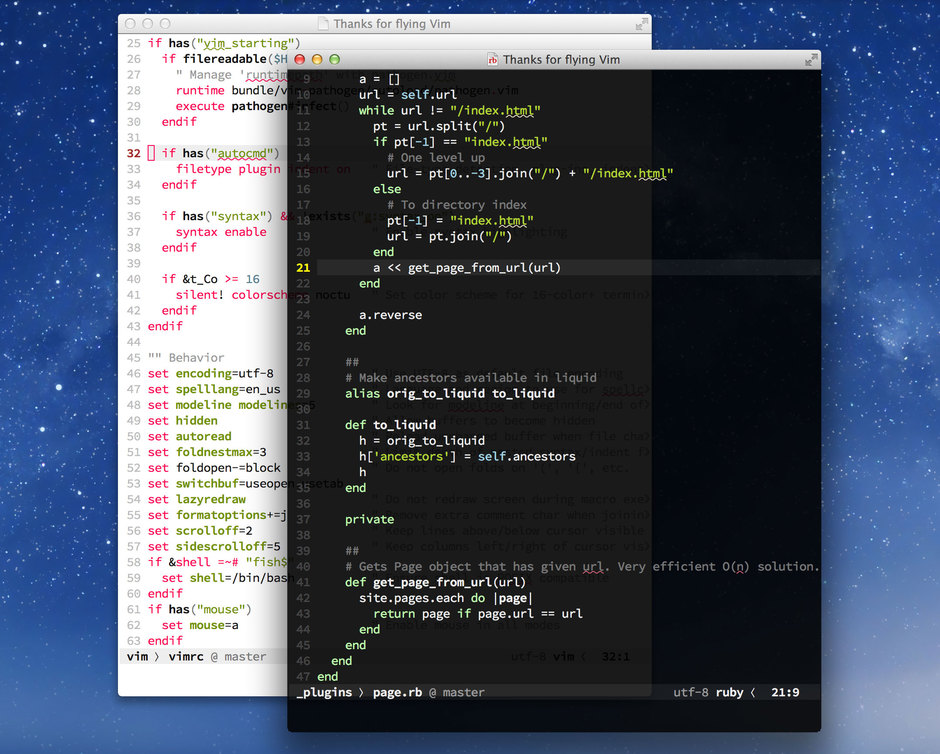The width and height of the screenshot is (940, 754).
Task: Click 'set encoding=utf-8' in vimrc window
Action: click(210, 373)
